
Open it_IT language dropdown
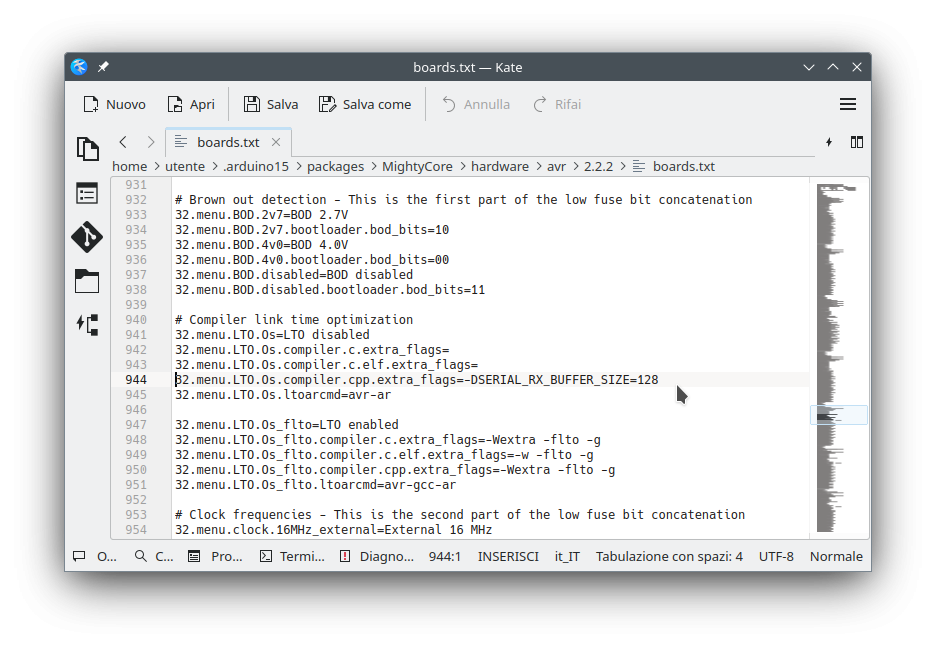click(x=567, y=556)
